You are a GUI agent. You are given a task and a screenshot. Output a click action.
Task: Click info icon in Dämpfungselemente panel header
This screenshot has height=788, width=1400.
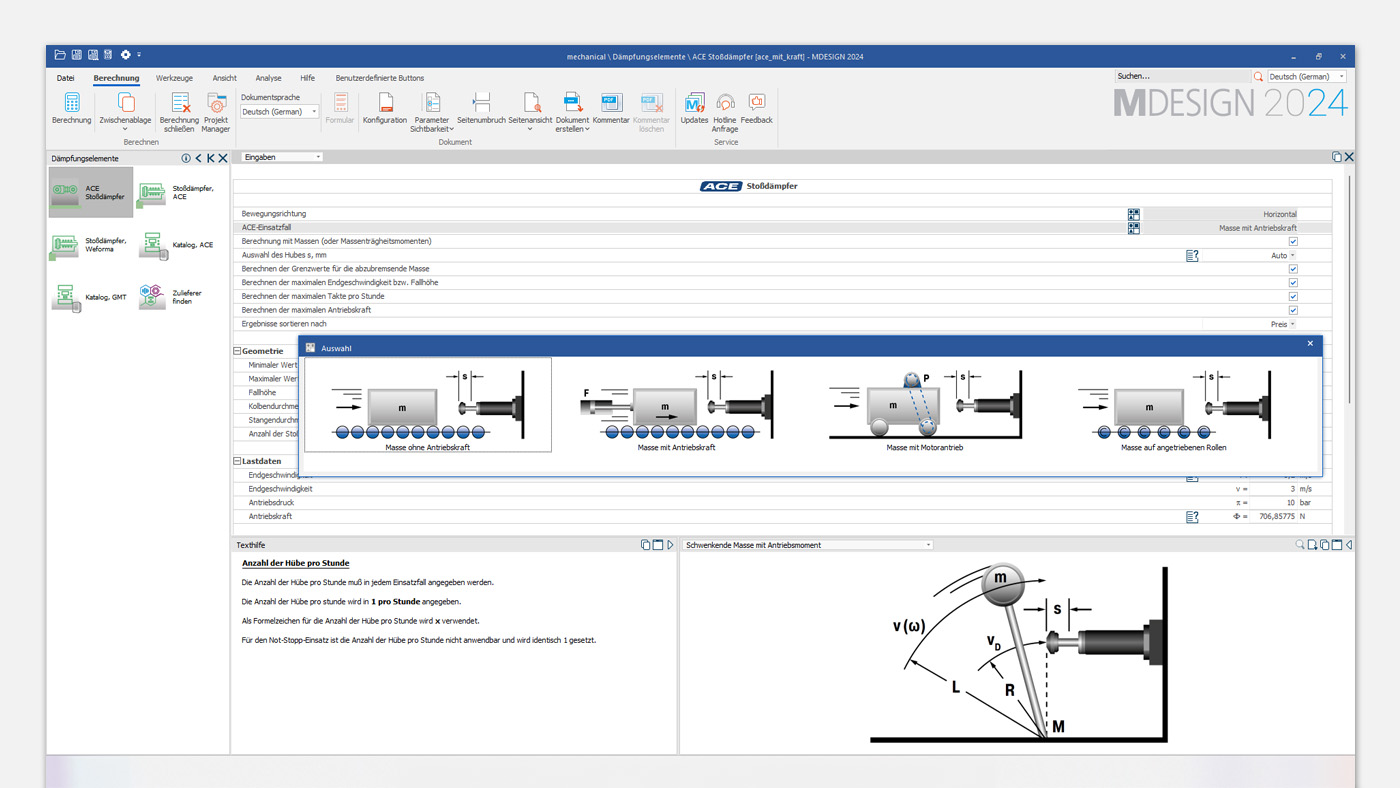pyautogui.click(x=186, y=158)
